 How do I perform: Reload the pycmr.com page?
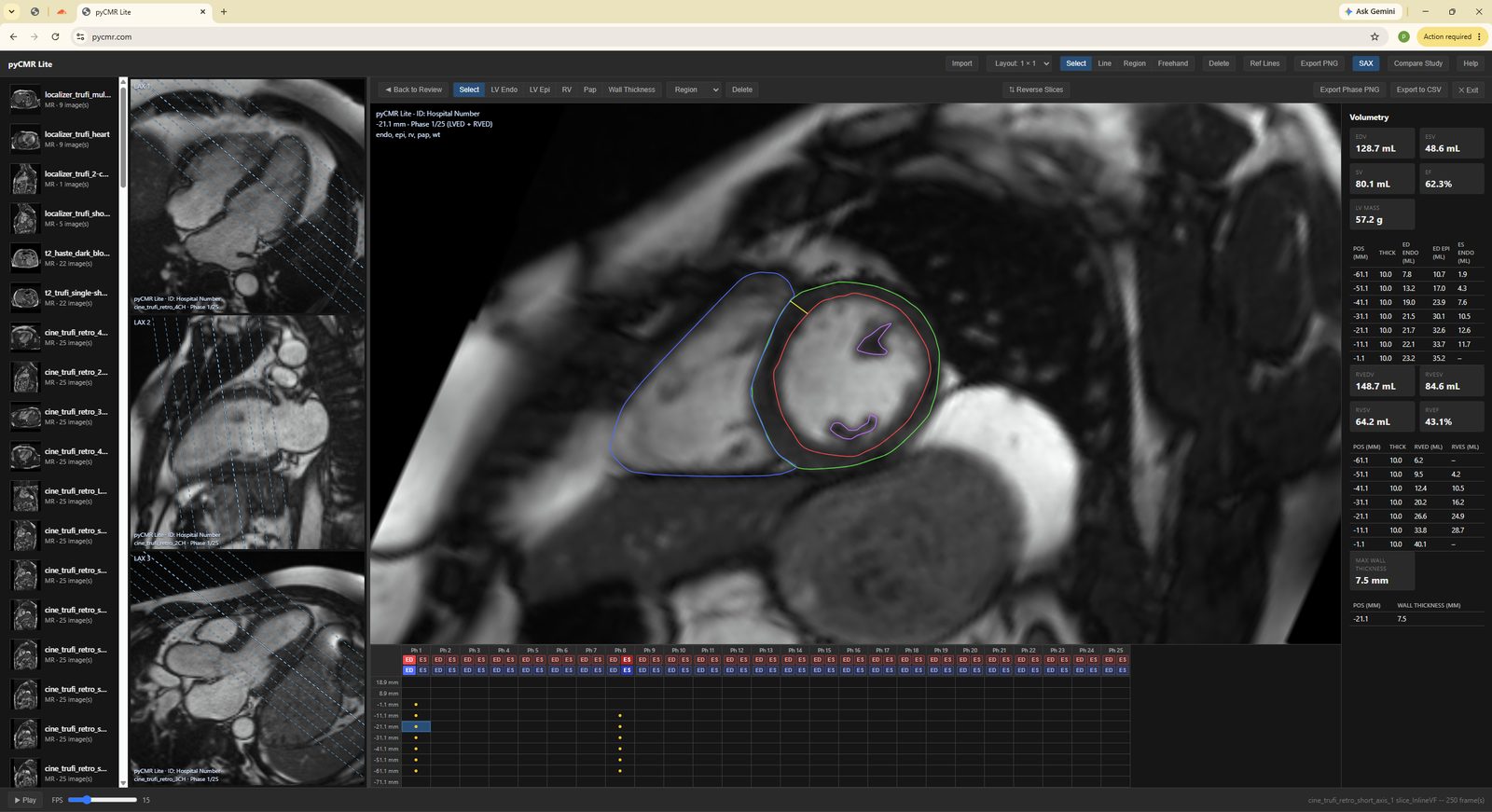coord(55,36)
